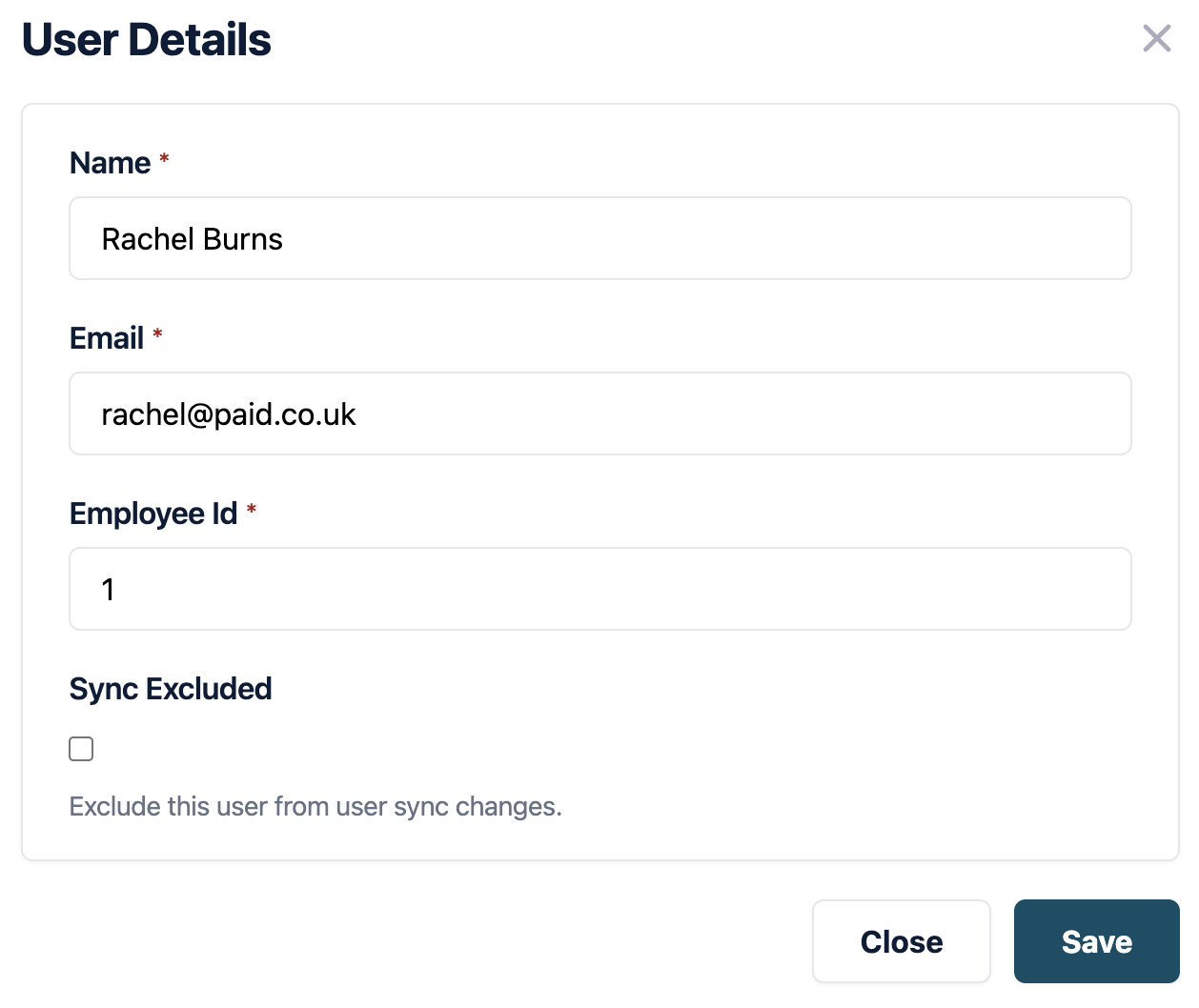Click the User Details heading
The height and width of the screenshot is (1008, 1199).
pyautogui.click(x=146, y=40)
